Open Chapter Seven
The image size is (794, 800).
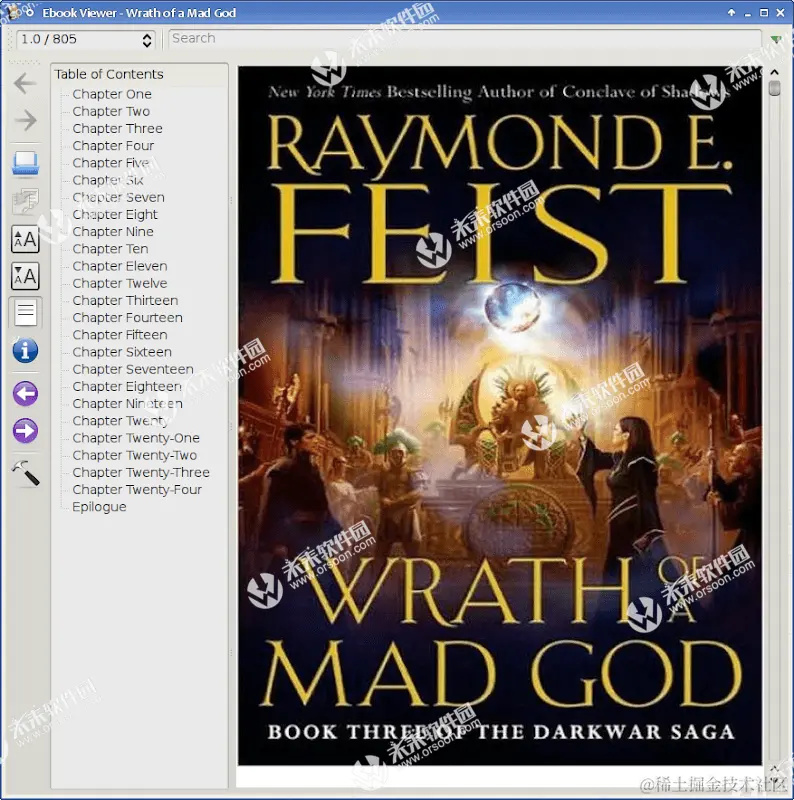click(x=118, y=197)
